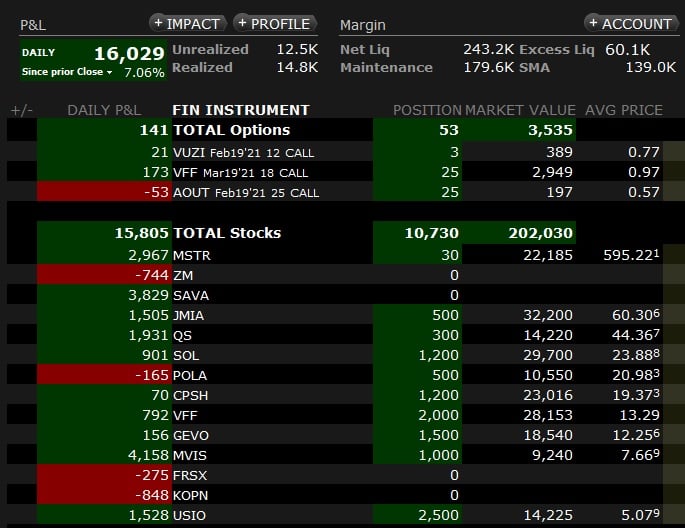Click the Excess Liq 60.1K value
685x528 pixels.
(628, 50)
